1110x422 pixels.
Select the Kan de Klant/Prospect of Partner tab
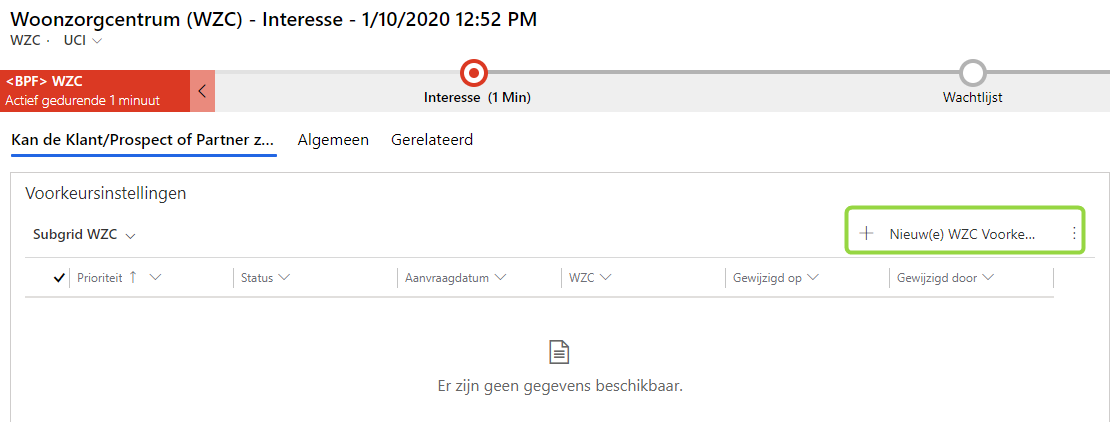coord(143,140)
